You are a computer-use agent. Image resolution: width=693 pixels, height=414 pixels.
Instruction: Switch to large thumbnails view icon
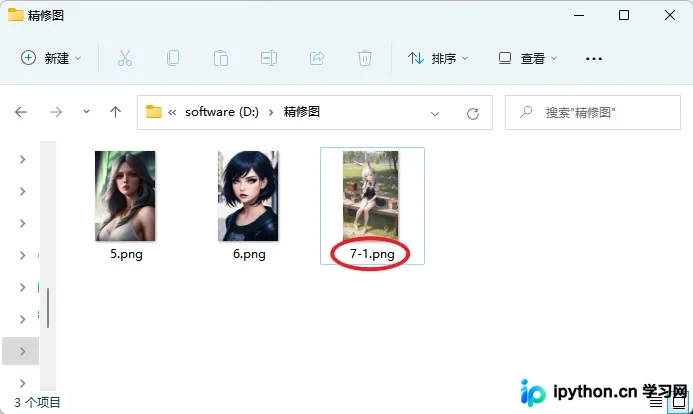[679, 402]
